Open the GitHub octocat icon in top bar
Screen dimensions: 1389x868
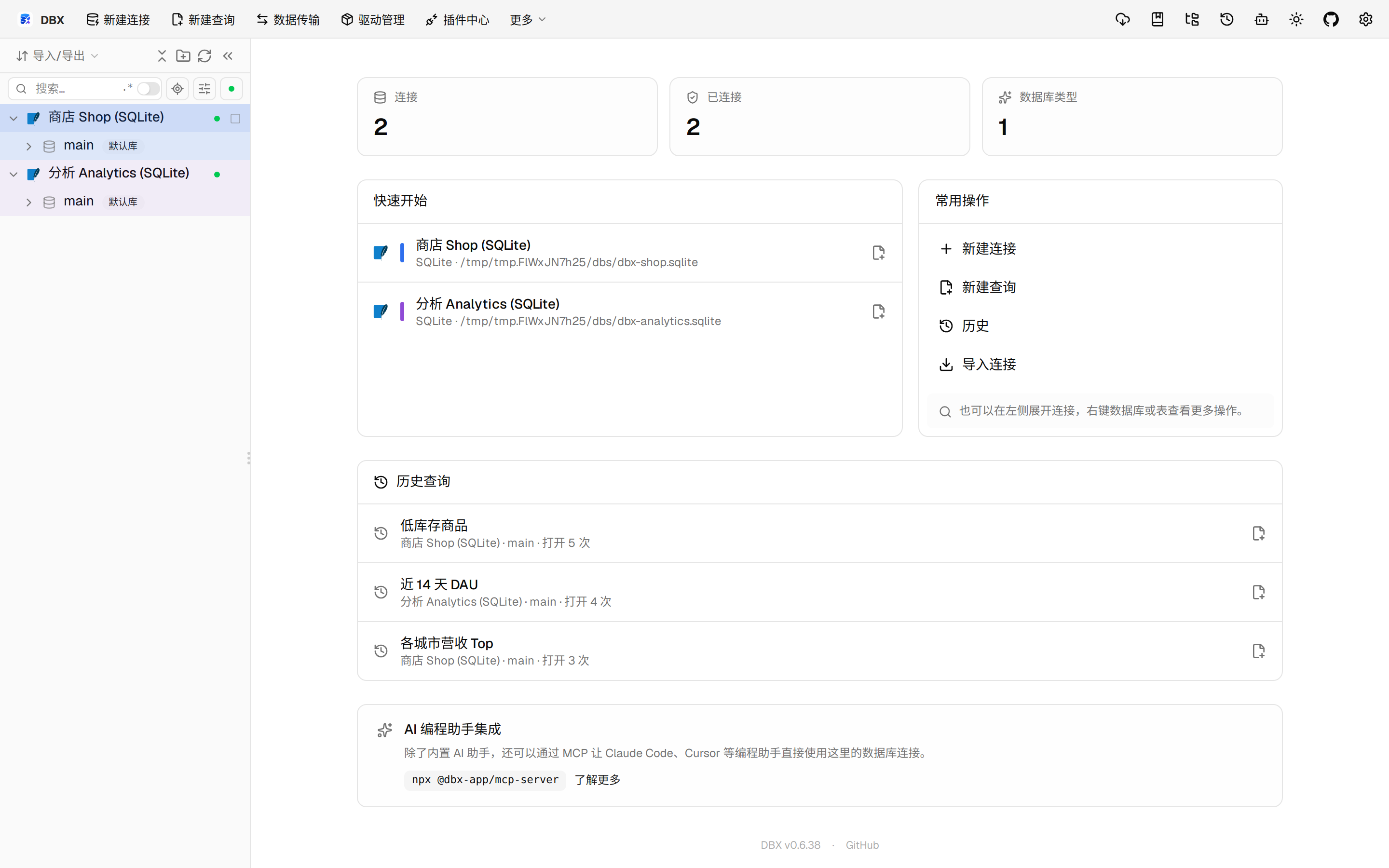click(x=1331, y=19)
